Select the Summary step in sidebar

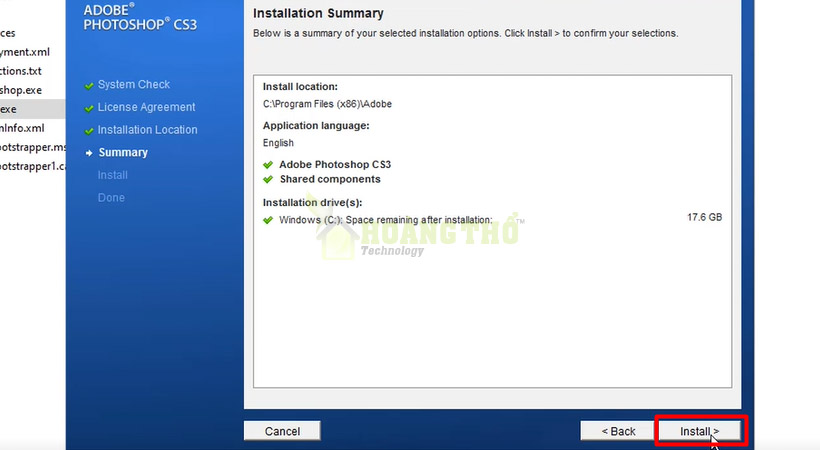(x=123, y=152)
